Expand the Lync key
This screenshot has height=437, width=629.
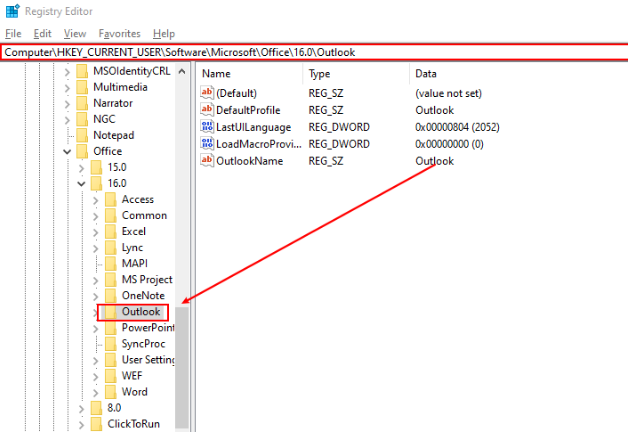point(95,248)
